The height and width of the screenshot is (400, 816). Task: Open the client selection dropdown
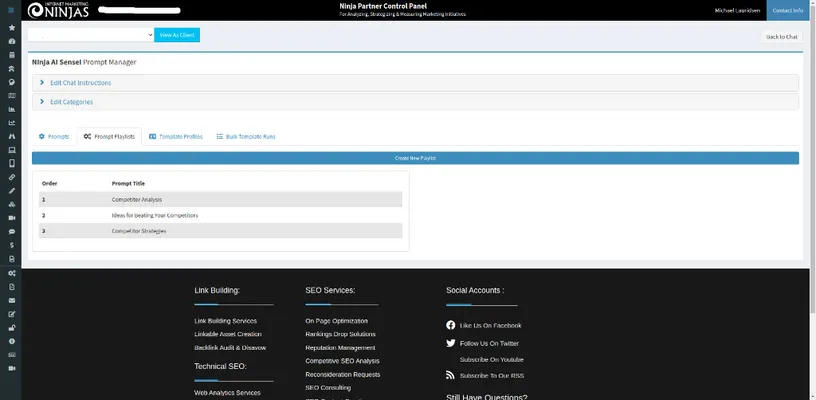coord(90,35)
